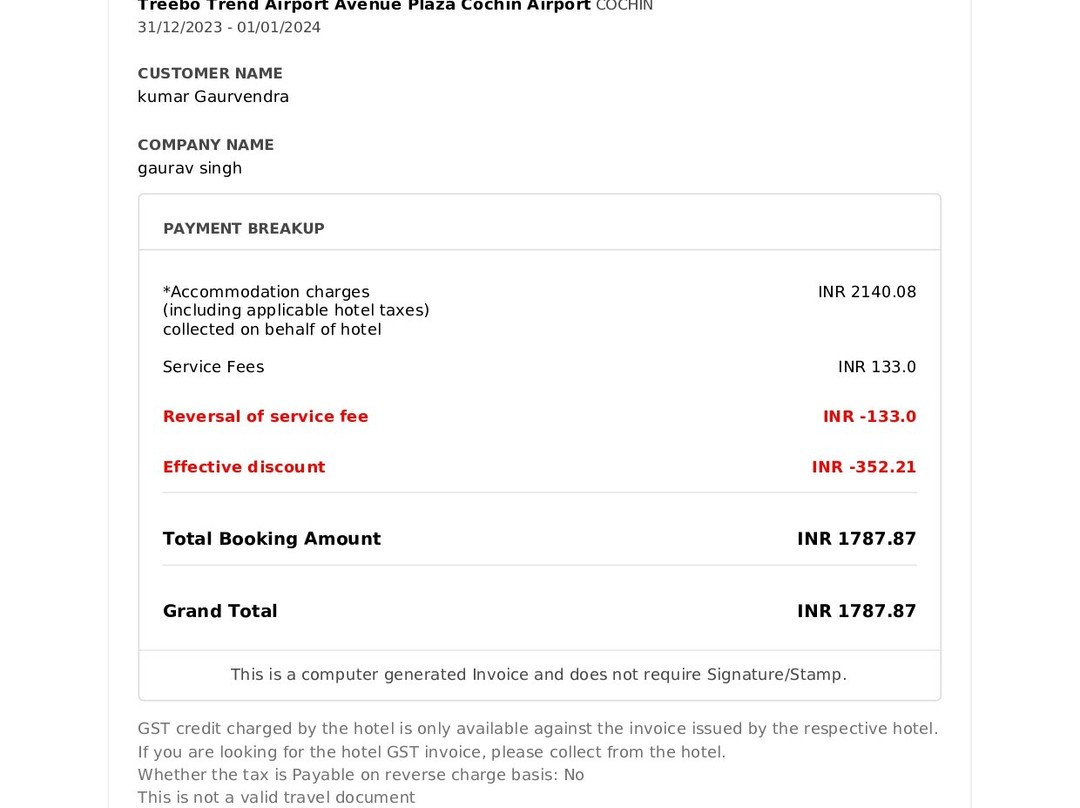Click the CUSTOMER NAME label
Viewport: 1080px width, 808px height.
(x=210, y=73)
